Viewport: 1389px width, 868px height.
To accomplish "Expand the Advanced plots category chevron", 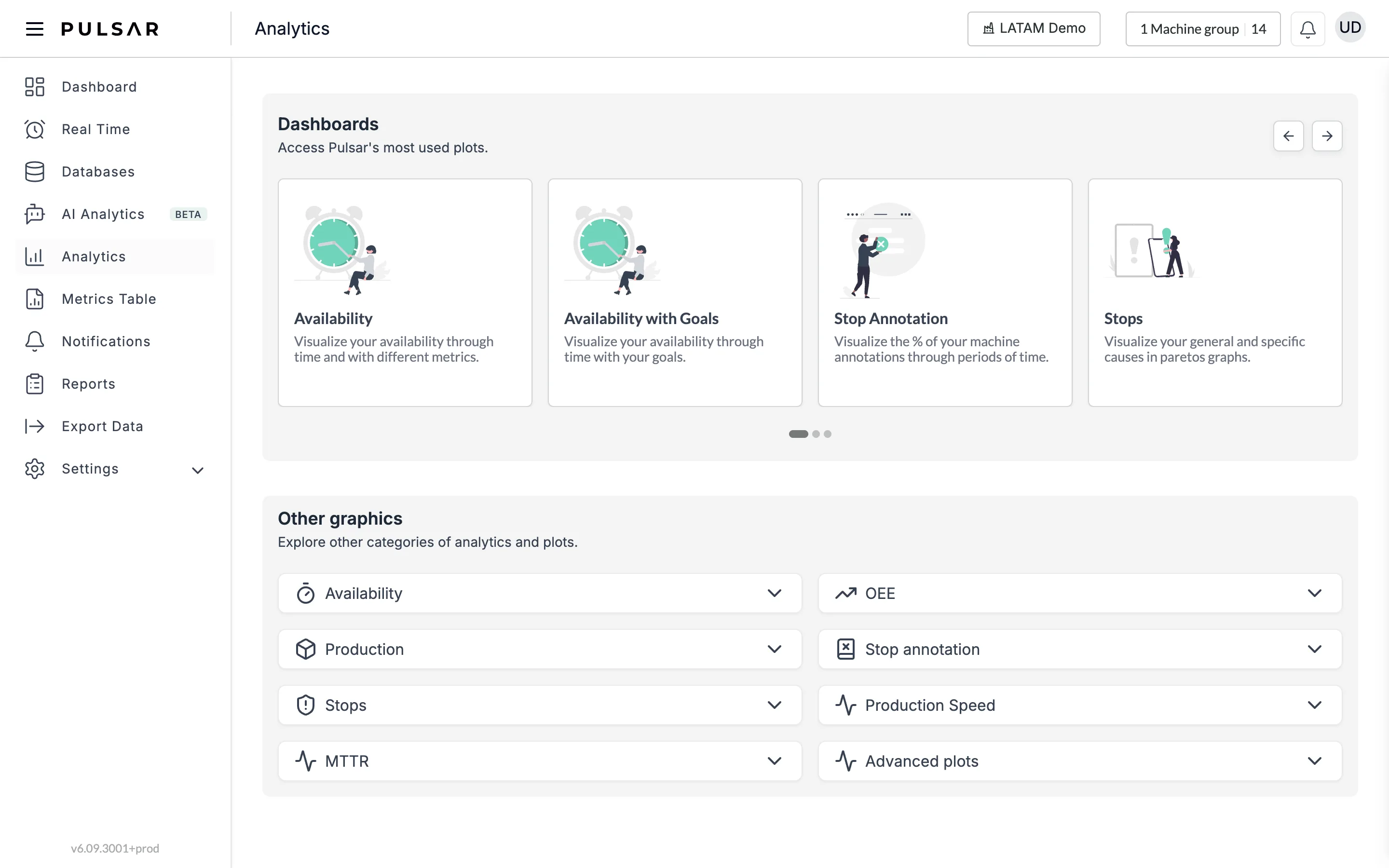I will coord(1314,760).
